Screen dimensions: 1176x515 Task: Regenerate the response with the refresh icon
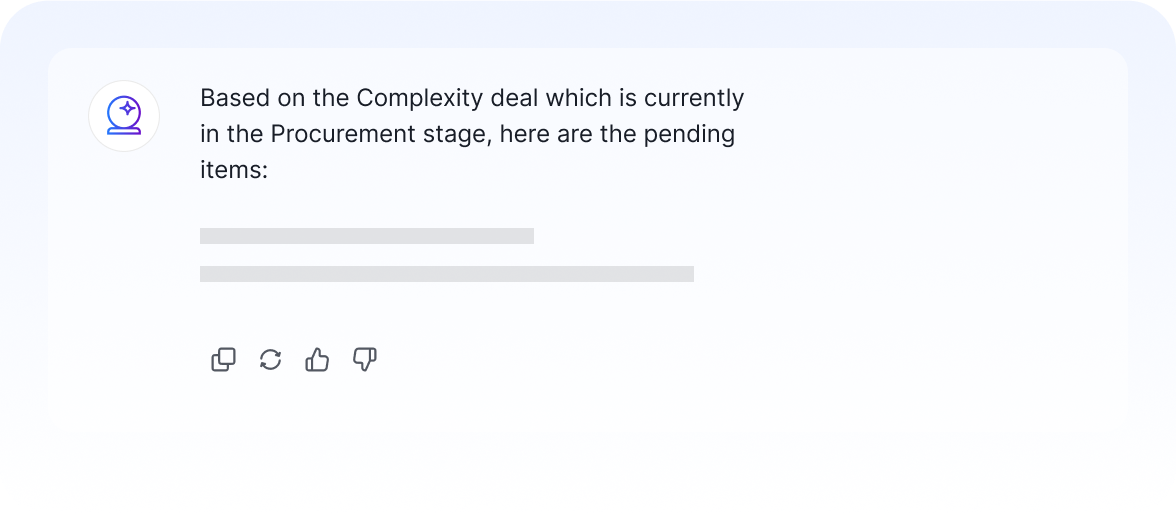click(270, 360)
